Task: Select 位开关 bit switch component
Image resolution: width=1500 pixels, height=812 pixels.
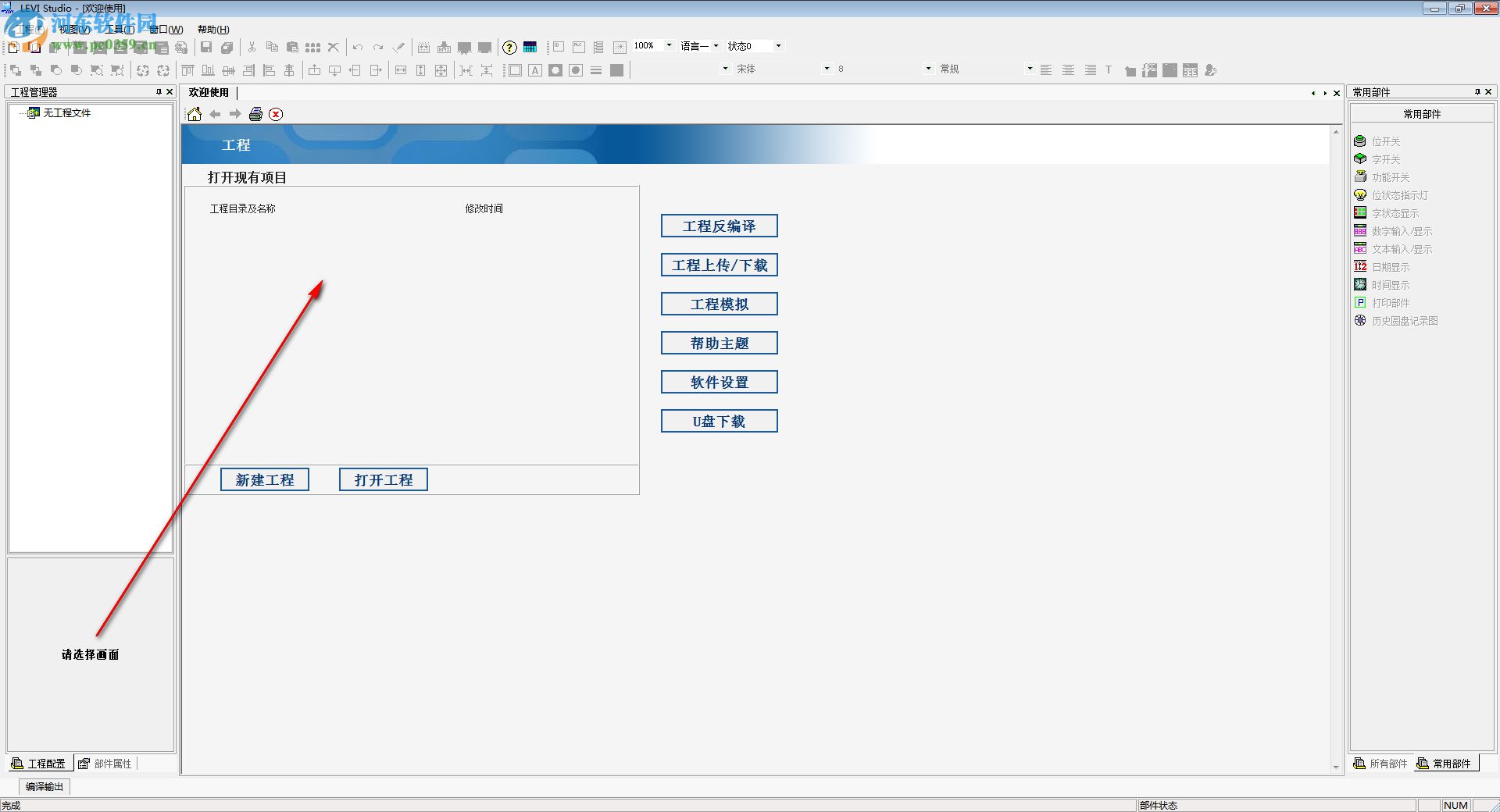Action: (x=1377, y=141)
